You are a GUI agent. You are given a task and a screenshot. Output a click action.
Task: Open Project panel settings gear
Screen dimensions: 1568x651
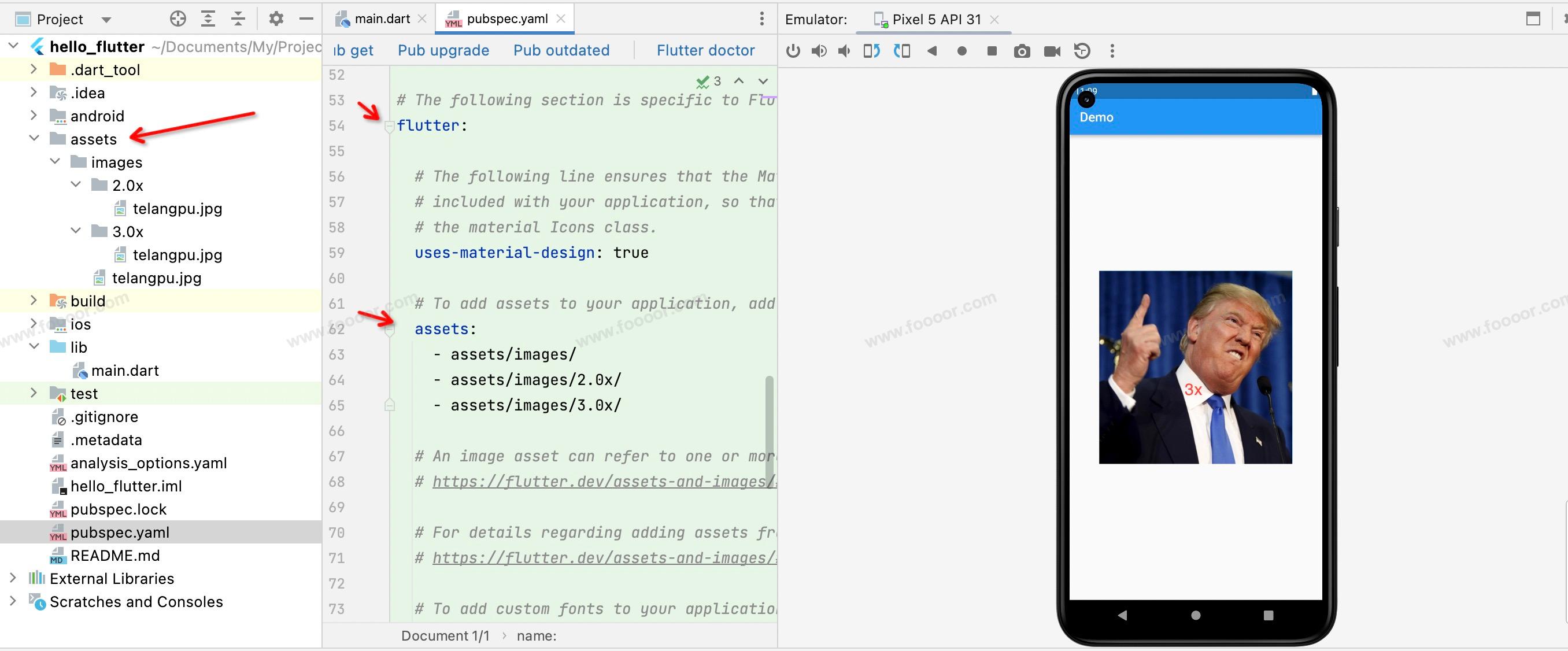pyautogui.click(x=276, y=19)
